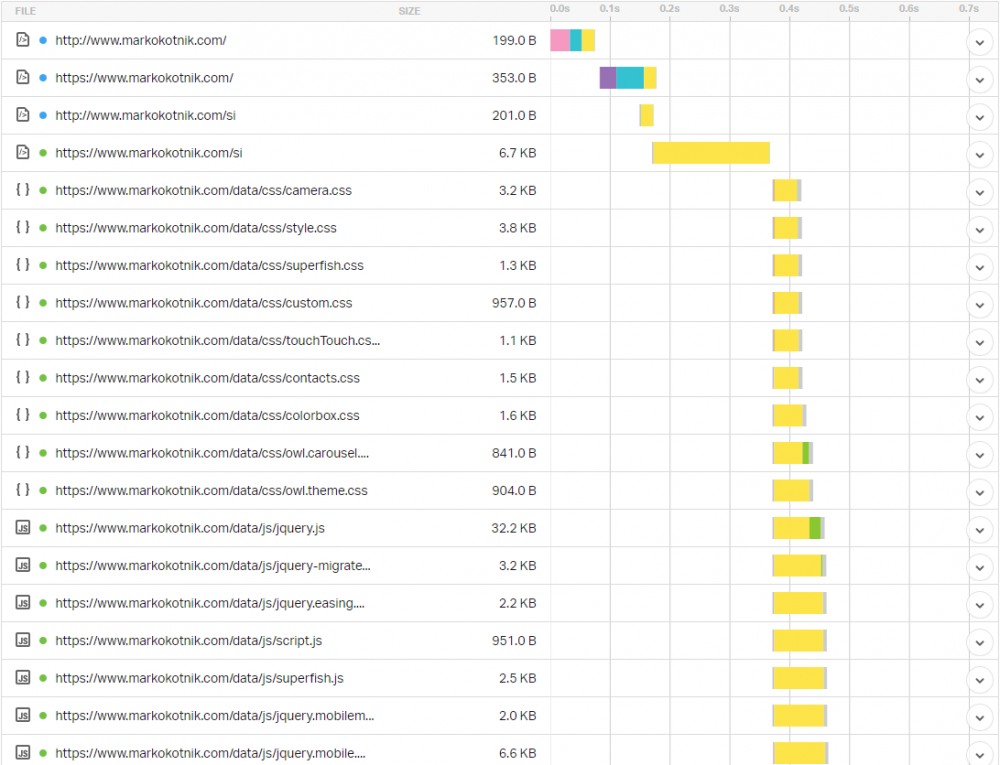This screenshot has height=765, width=1000.
Task: Click the JS icon beside superfish.js
Action: click(23, 677)
